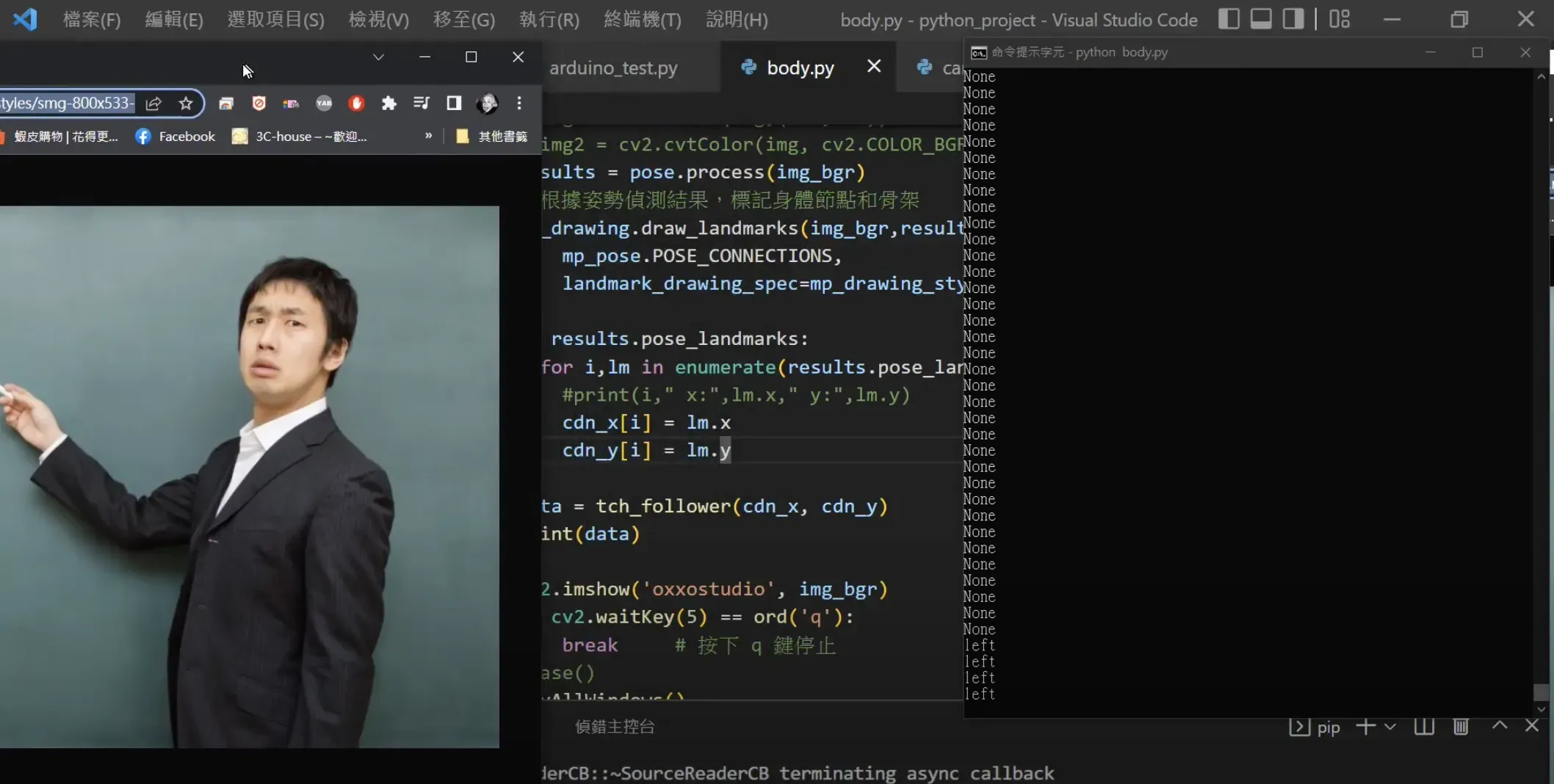Screen dimensions: 1554x784
Task: Open the 蝦皮購物 bookmark
Action: point(60,137)
